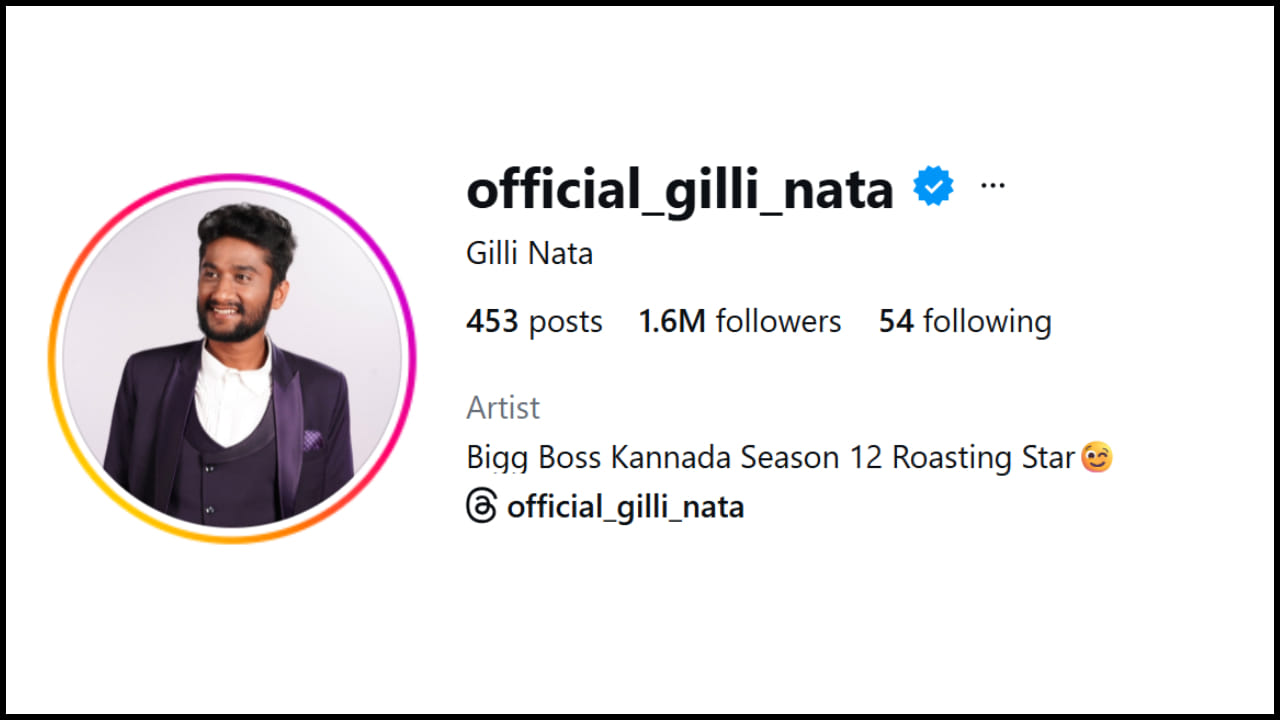The height and width of the screenshot is (720, 1280).
Task: Click the 453 posts count
Action: click(534, 322)
